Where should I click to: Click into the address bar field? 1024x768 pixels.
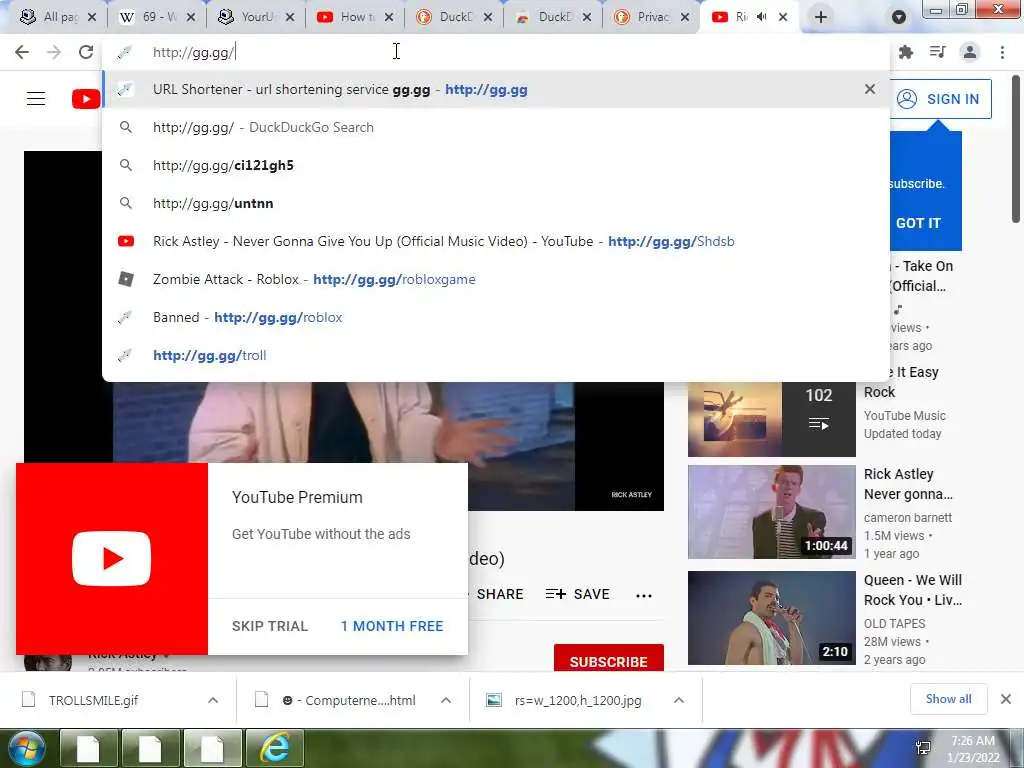pyautogui.click(x=496, y=52)
